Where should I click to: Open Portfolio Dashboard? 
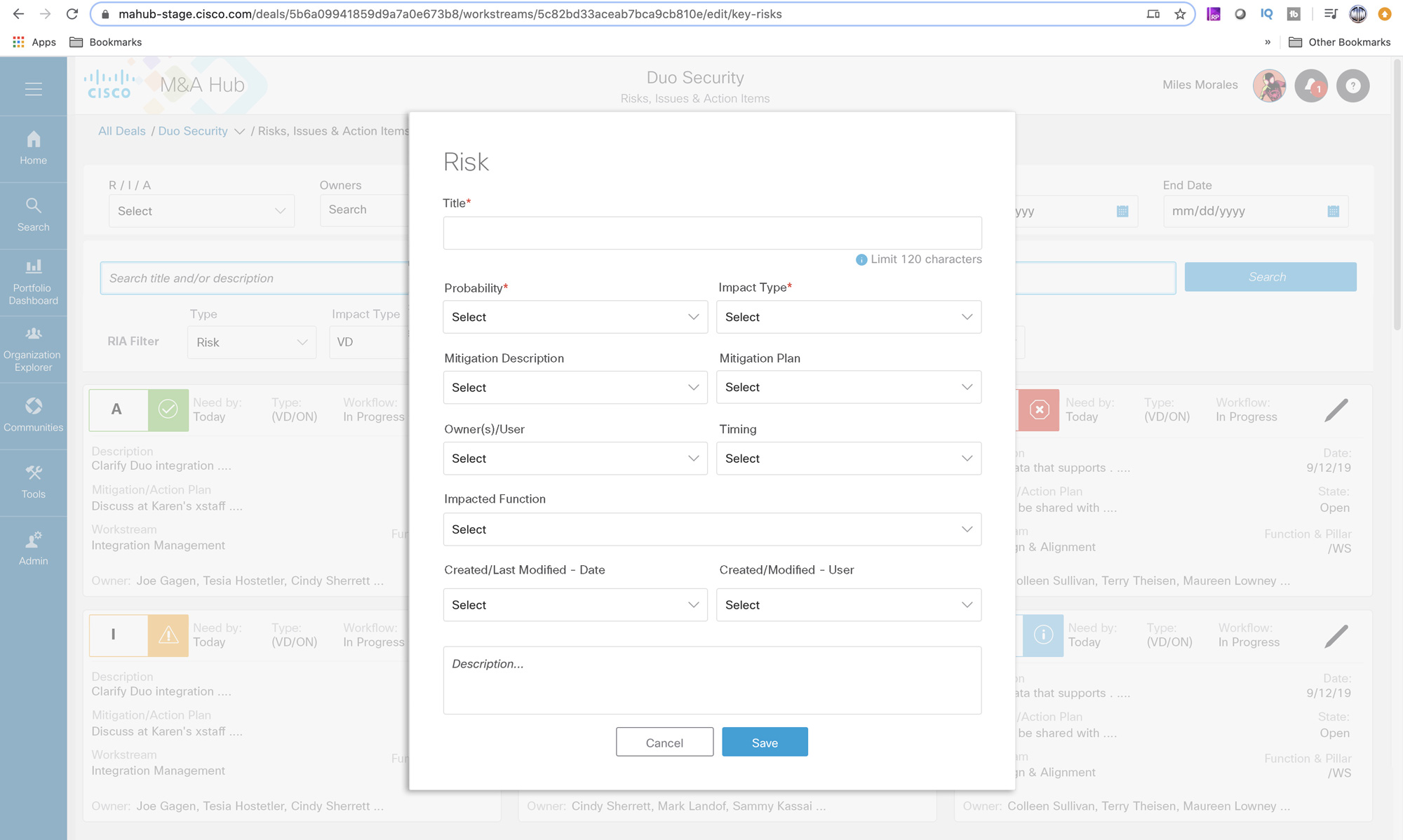33,283
